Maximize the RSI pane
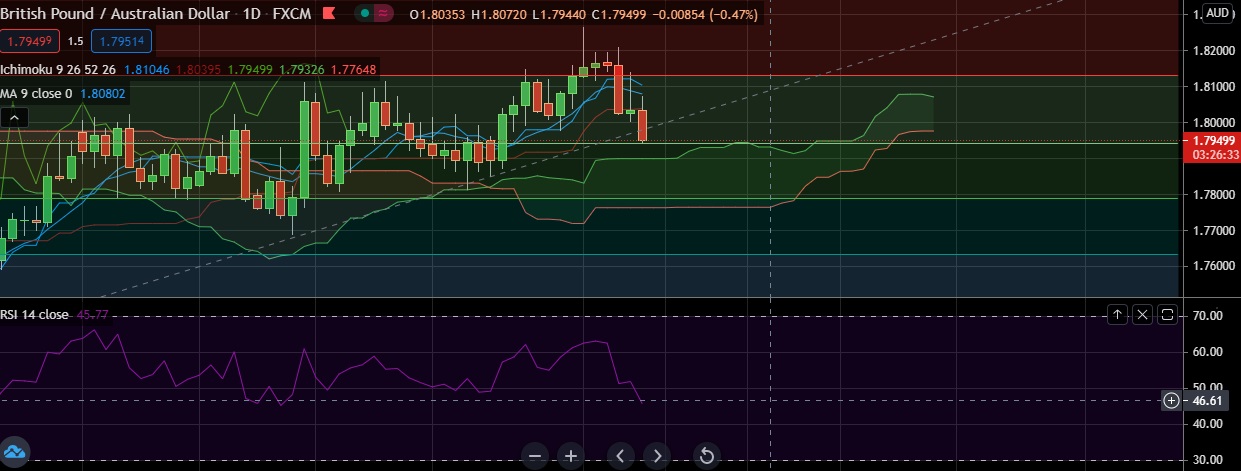 point(1168,315)
